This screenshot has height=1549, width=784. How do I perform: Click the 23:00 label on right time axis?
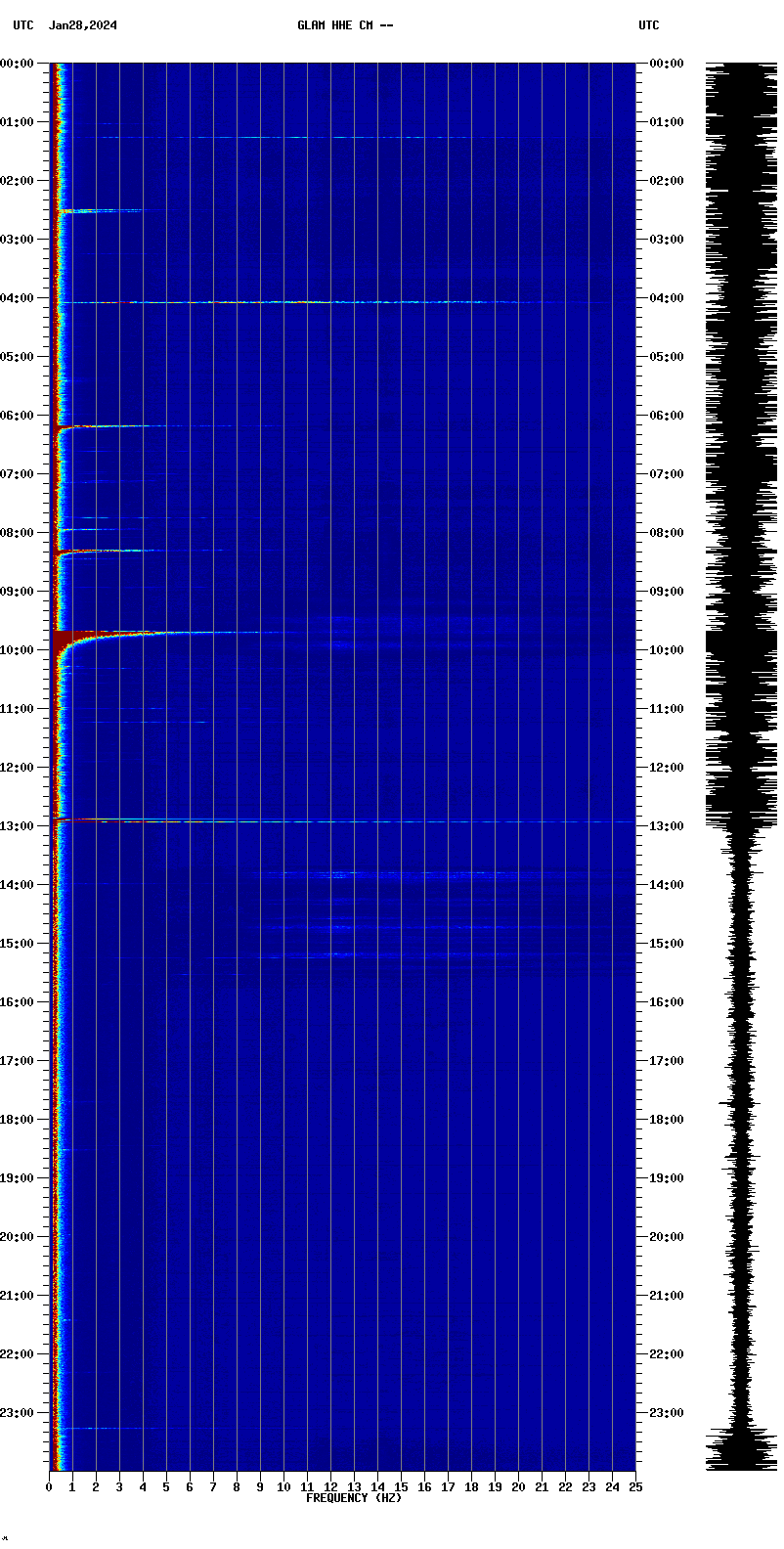point(665,1413)
